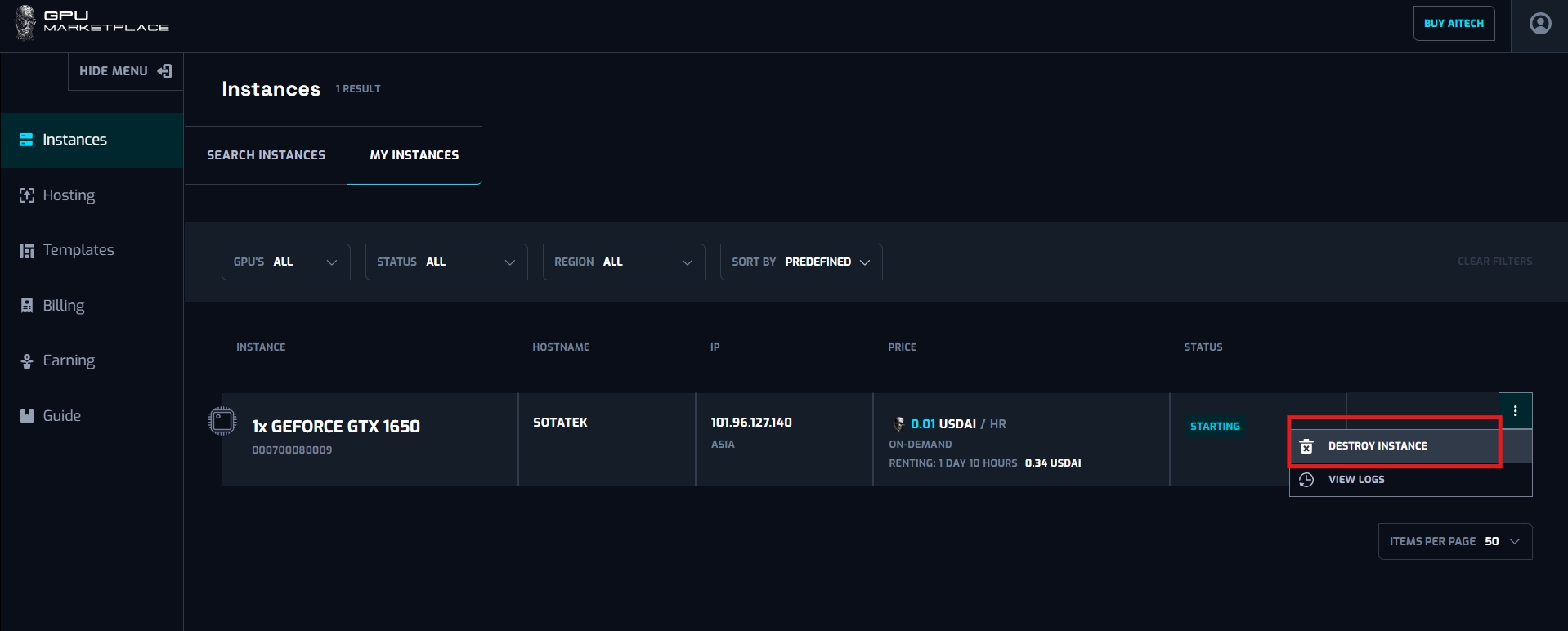Open the Region filter dropdown

[x=623, y=262]
